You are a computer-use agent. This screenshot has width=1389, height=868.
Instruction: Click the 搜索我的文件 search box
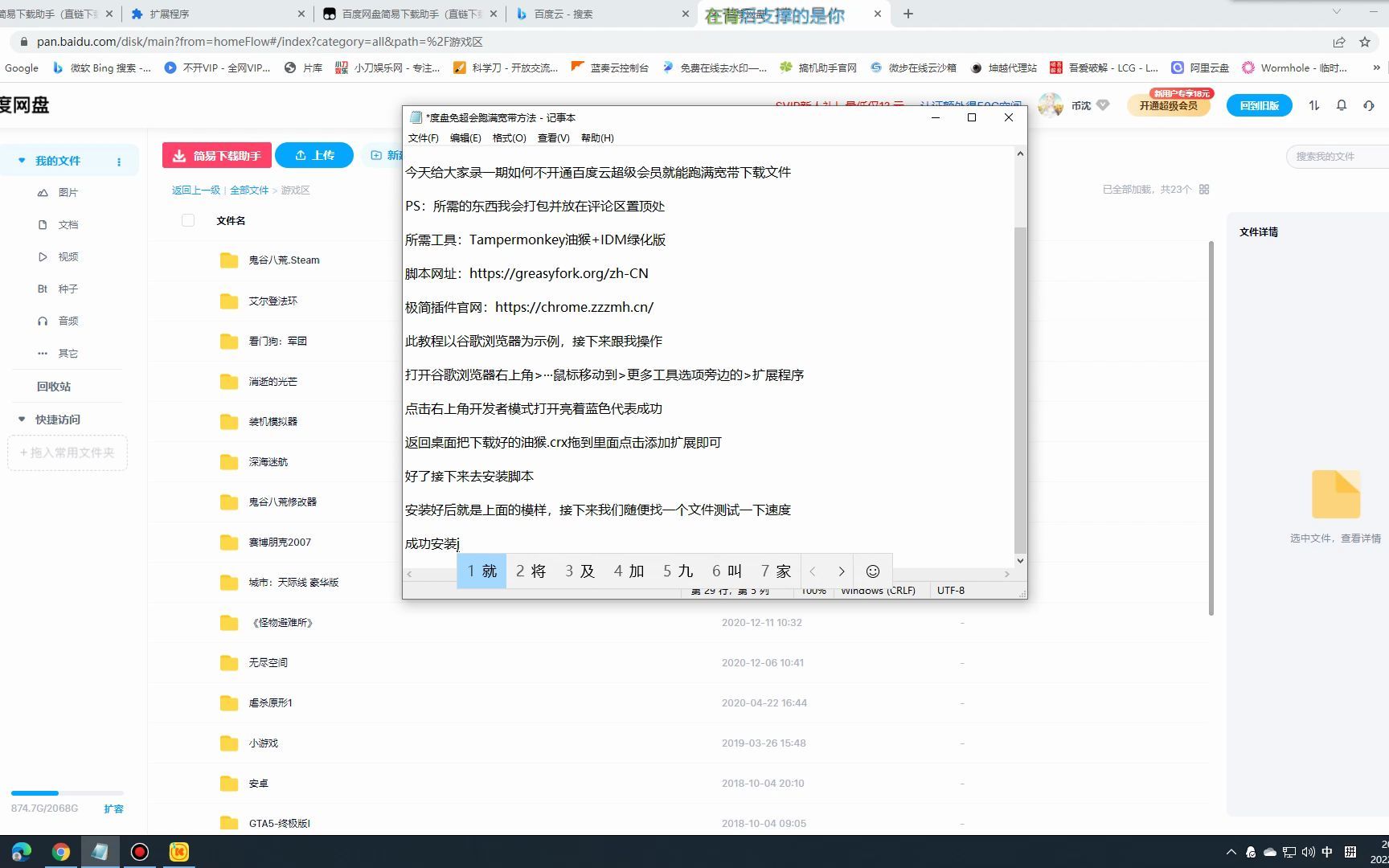[1338, 156]
